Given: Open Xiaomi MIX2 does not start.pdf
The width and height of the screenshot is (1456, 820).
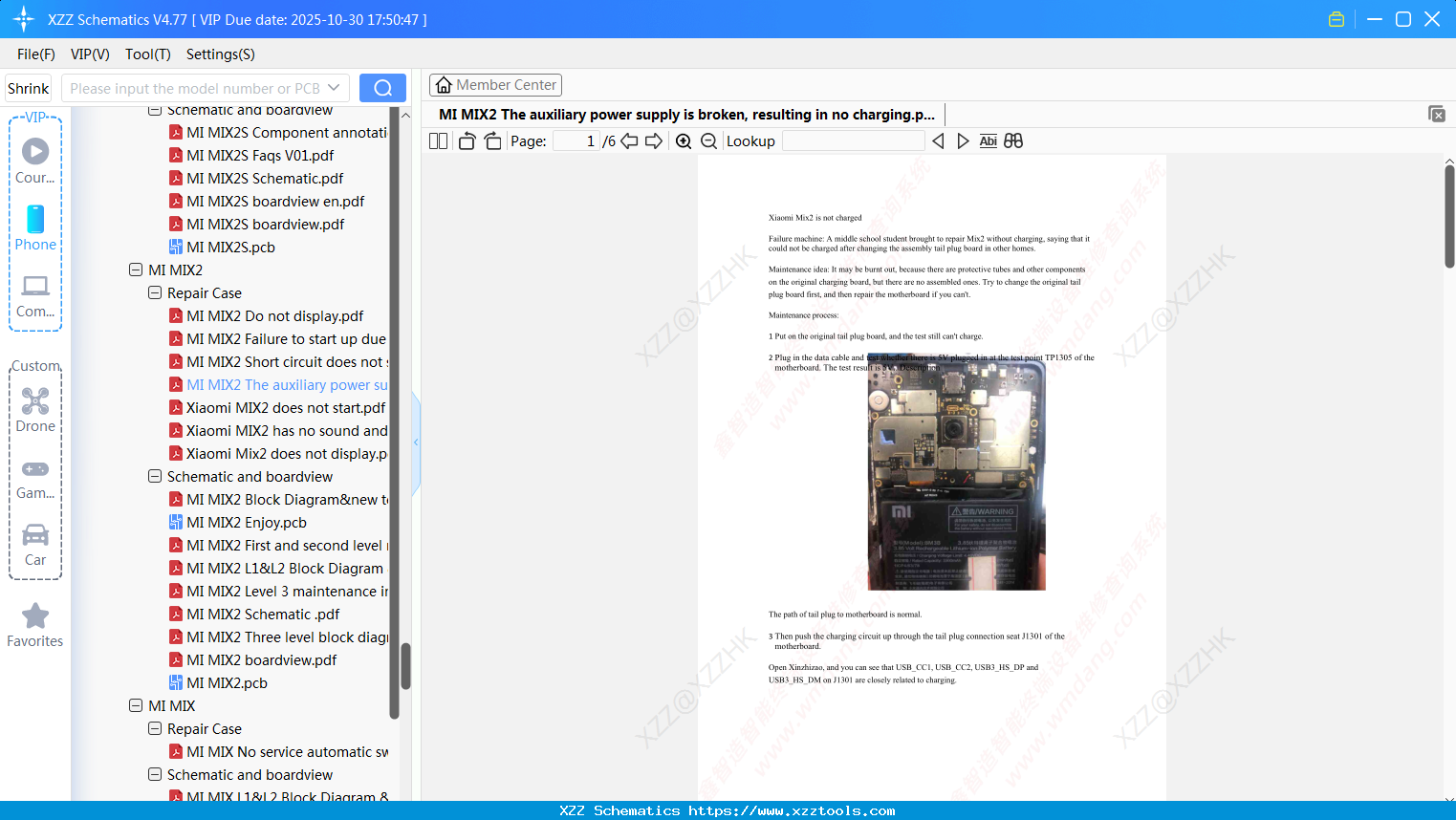Looking at the screenshot, I should coord(286,408).
